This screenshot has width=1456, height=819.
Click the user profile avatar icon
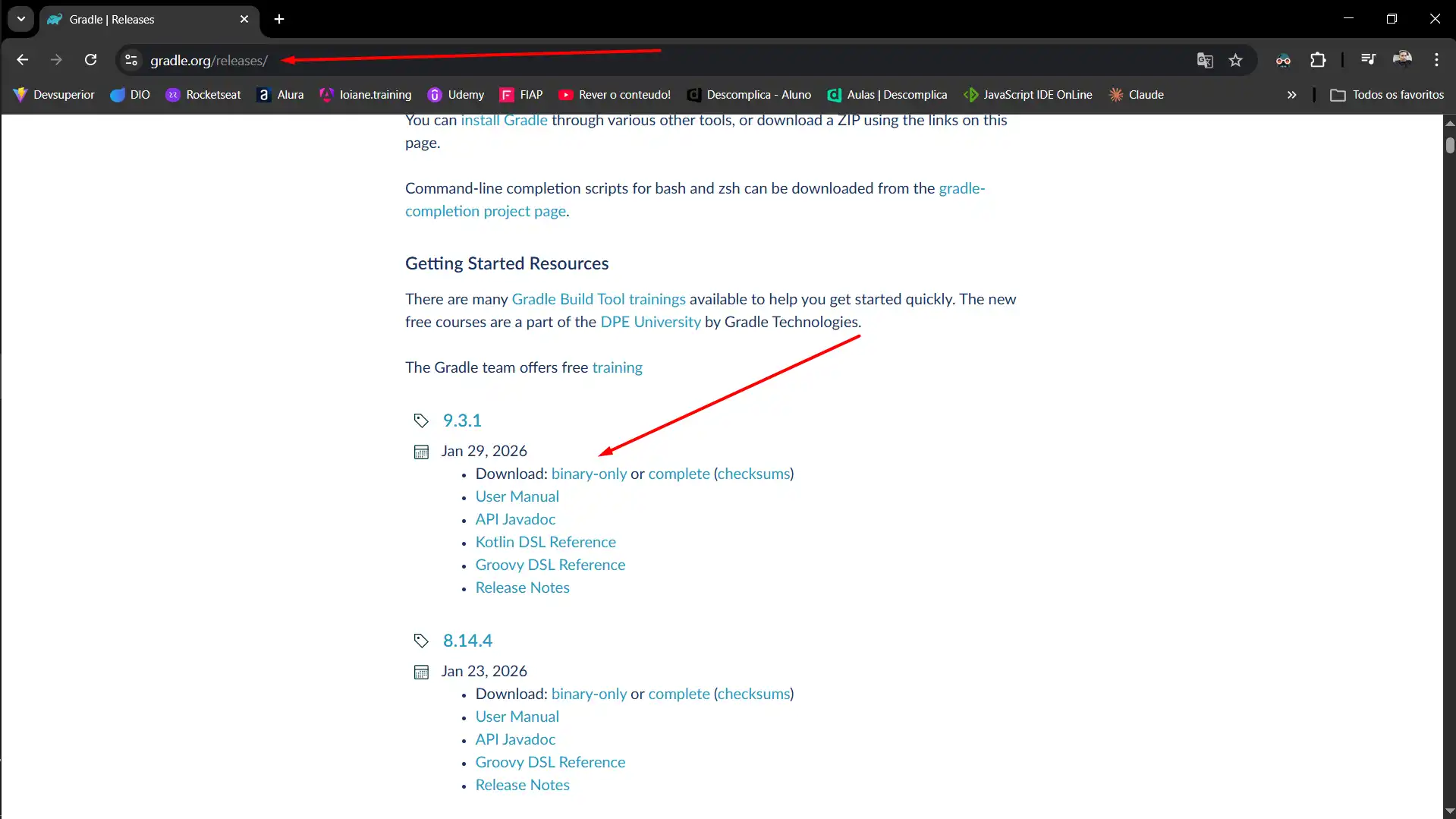point(1402,59)
